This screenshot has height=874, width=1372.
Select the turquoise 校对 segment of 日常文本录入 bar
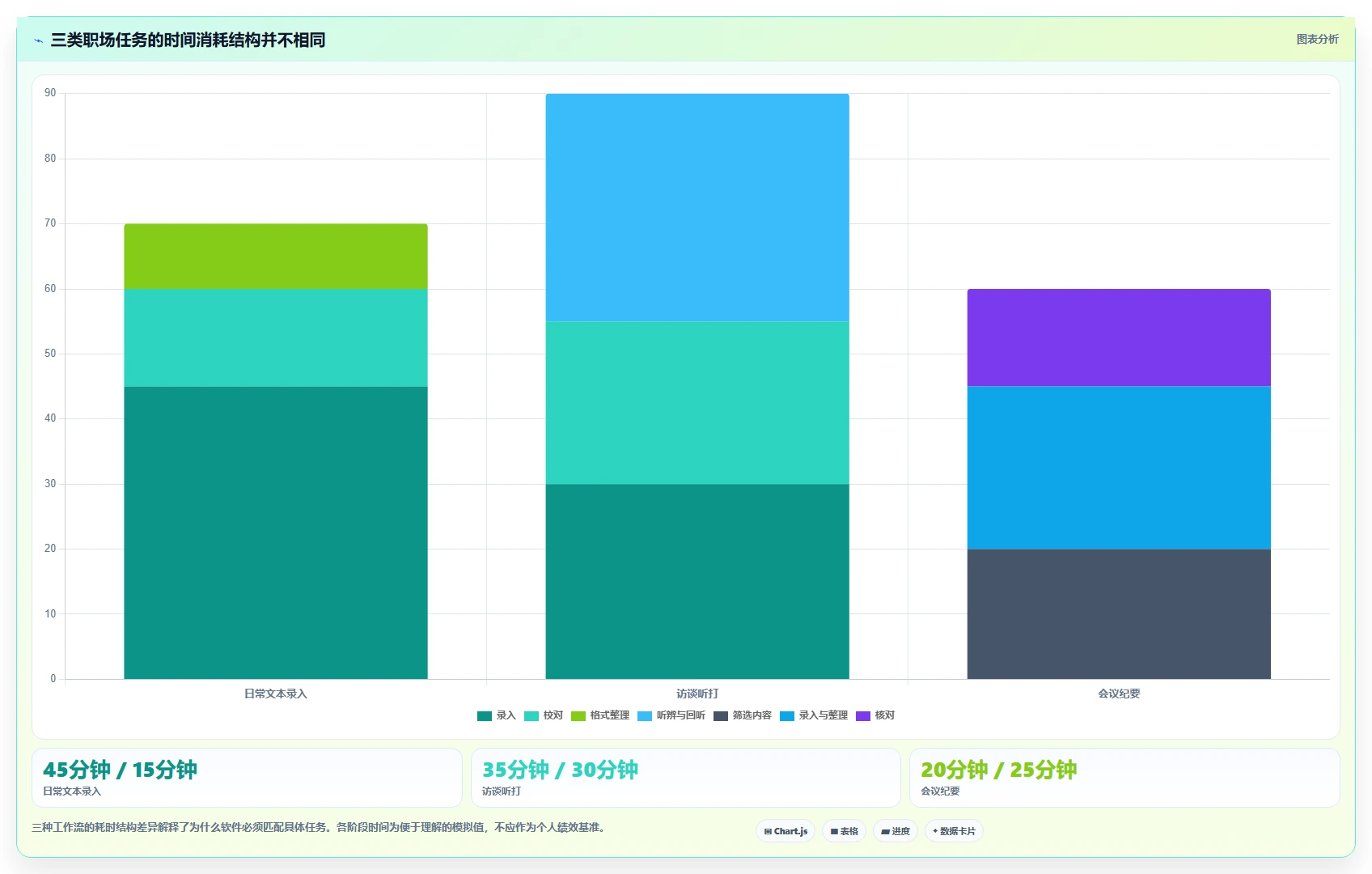tap(276, 337)
